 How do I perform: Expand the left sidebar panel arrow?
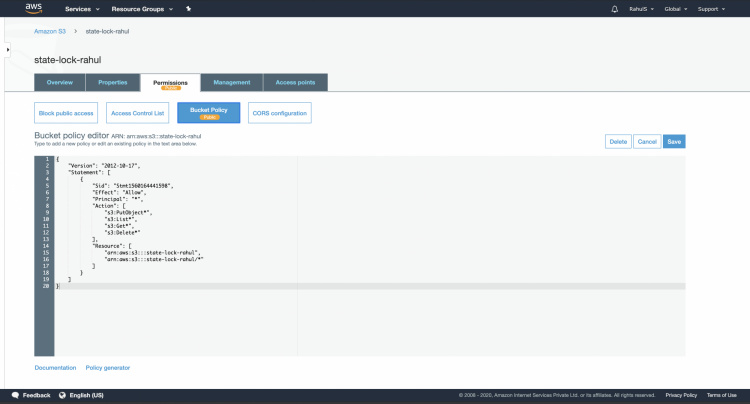tap(8, 48)
